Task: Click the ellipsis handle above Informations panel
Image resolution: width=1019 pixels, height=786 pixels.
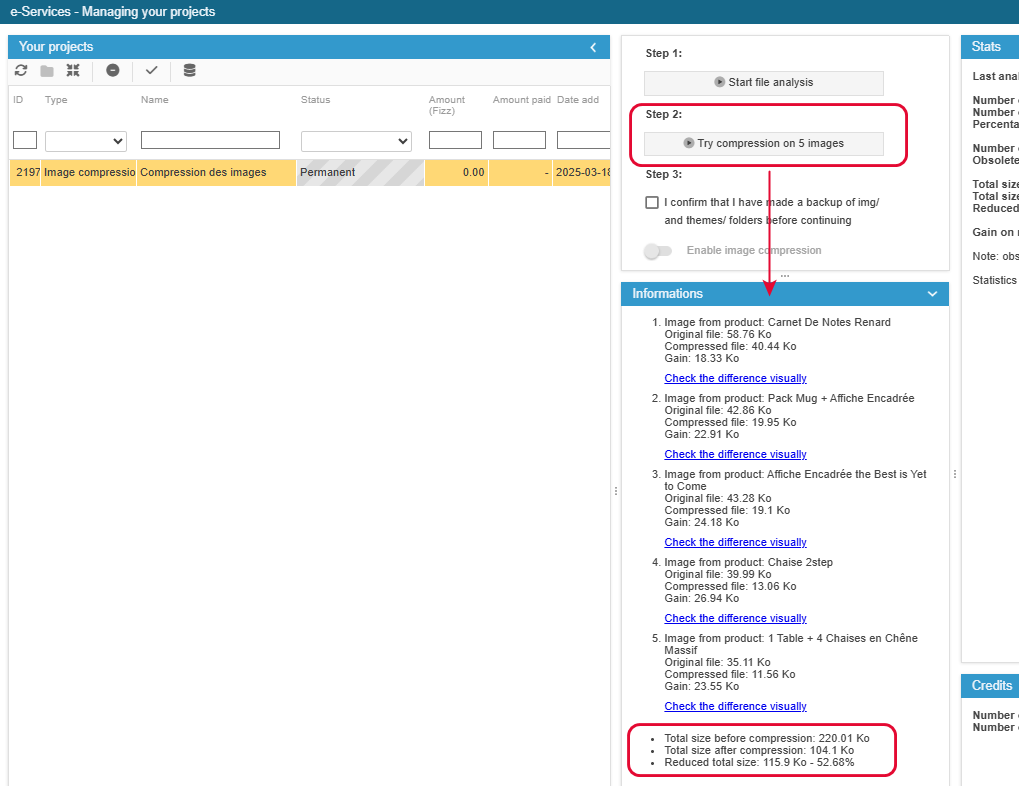Action: (x=785, y=276)
